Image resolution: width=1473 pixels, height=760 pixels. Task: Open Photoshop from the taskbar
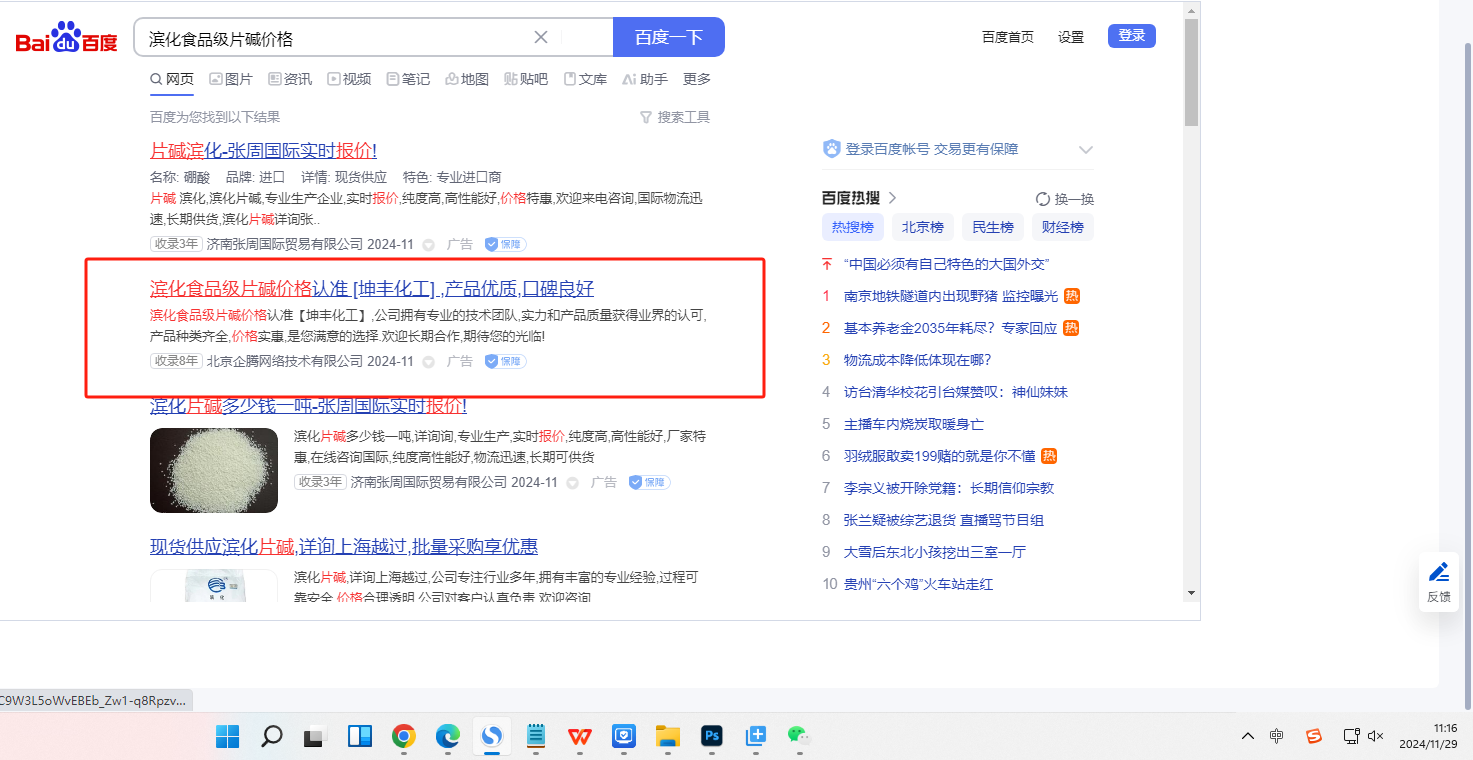point(712,737)
